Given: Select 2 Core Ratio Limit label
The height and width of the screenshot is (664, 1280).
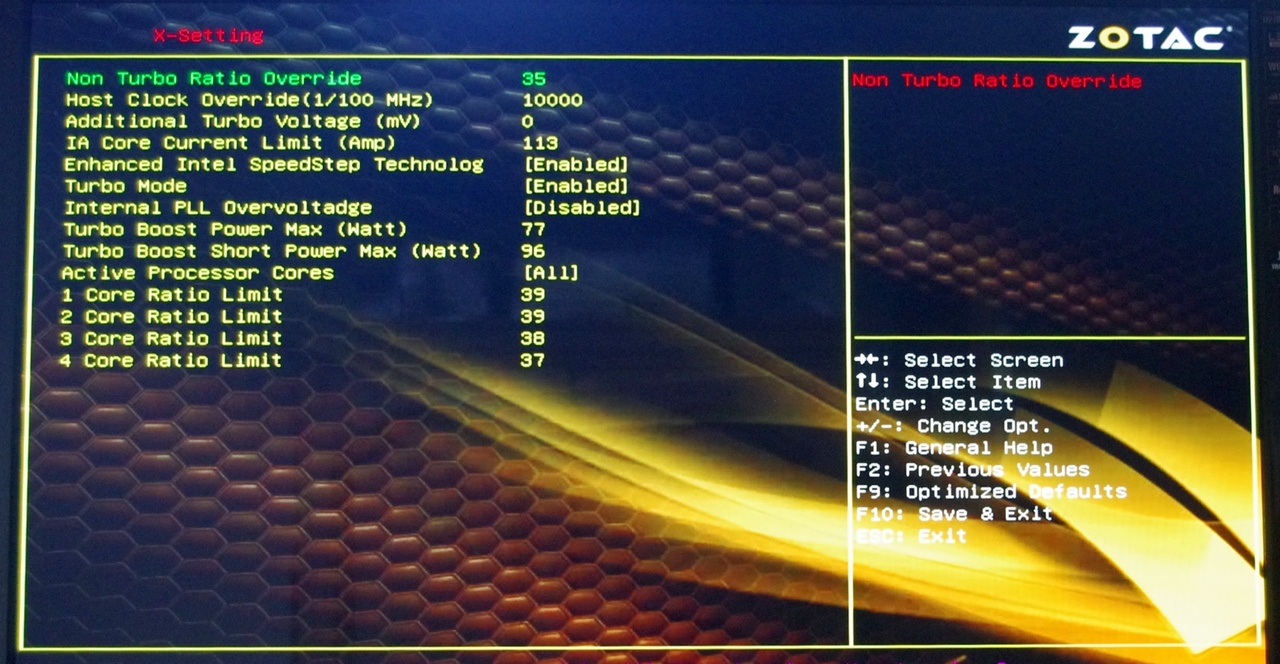Looking at the screenshot, I should coord(171,317).
